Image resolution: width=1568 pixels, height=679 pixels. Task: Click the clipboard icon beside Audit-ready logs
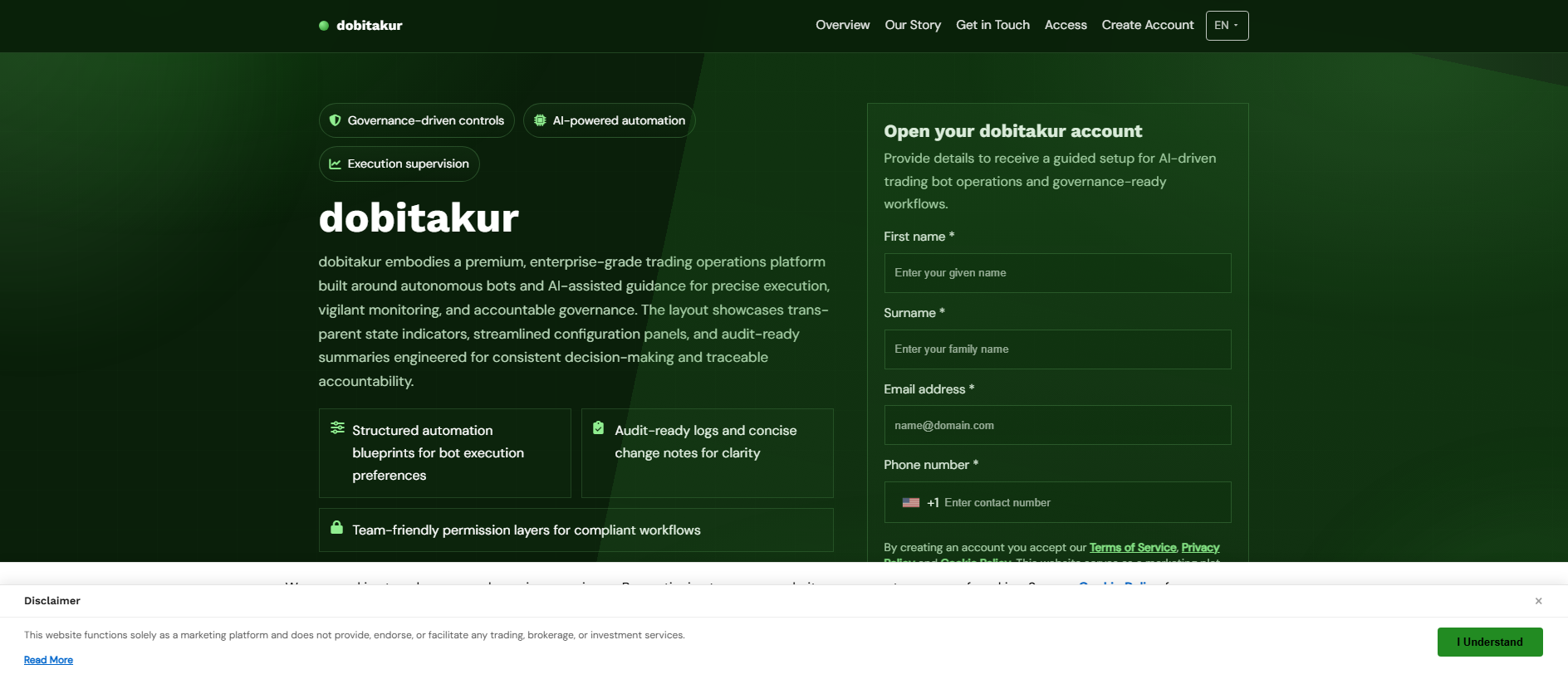point(598,427)
